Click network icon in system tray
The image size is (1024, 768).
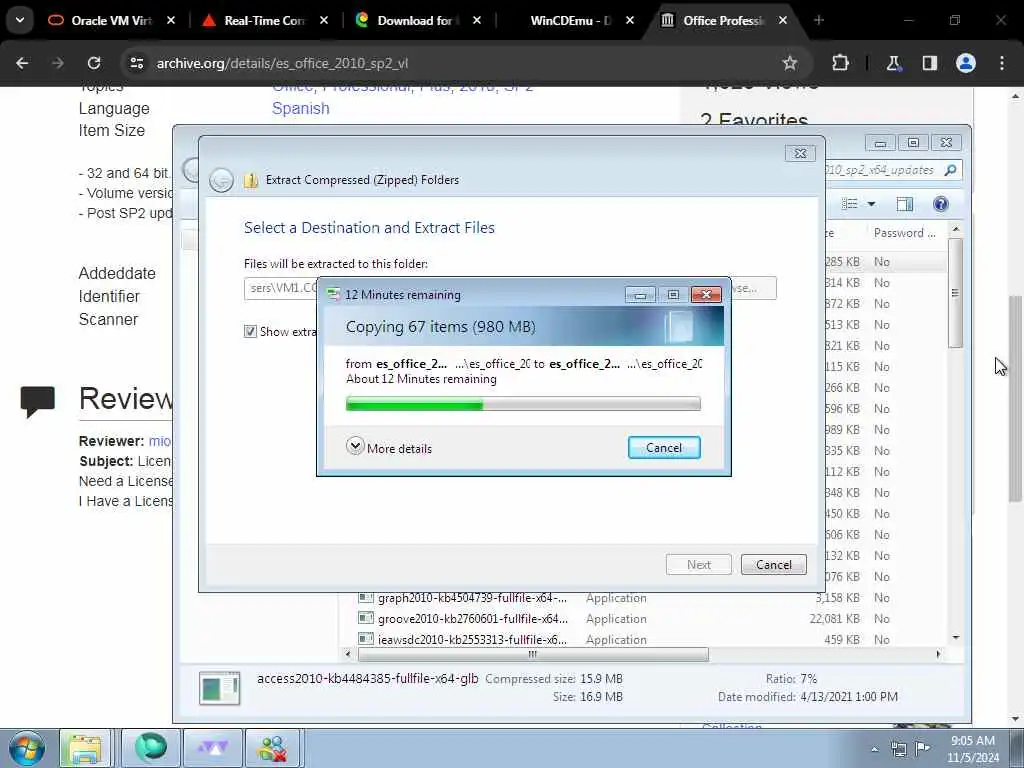click(899, 749)
